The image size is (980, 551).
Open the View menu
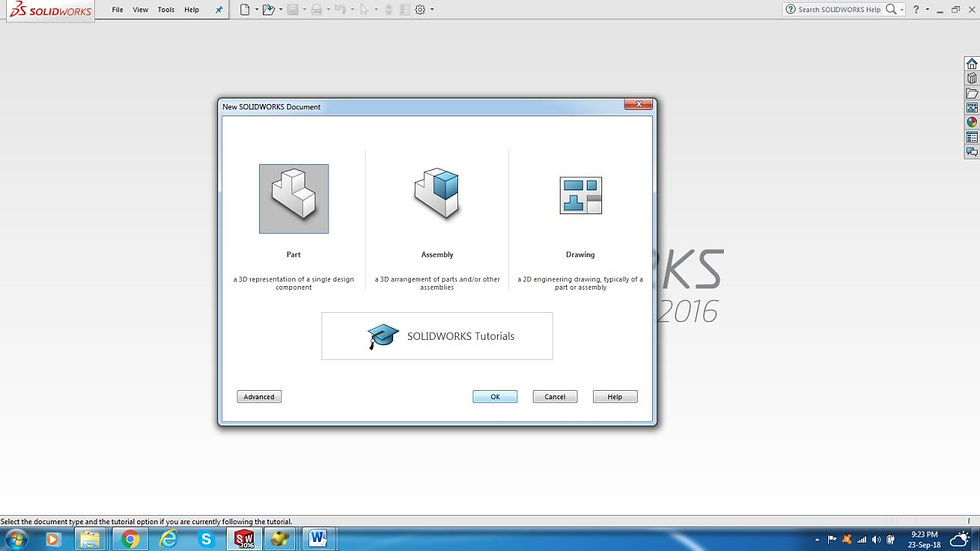(x=141, y=9)
